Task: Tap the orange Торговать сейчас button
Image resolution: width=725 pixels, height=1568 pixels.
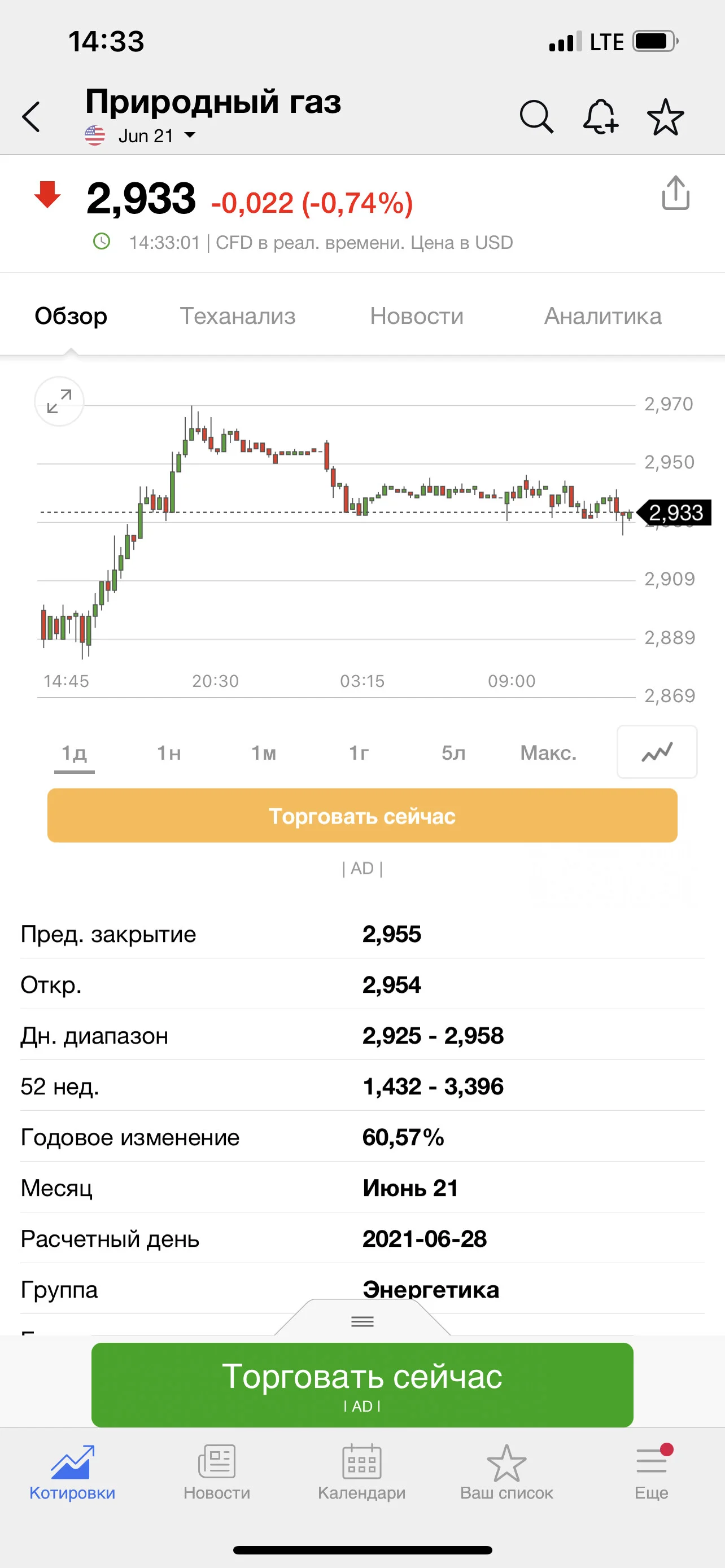Action: (362, 816)
